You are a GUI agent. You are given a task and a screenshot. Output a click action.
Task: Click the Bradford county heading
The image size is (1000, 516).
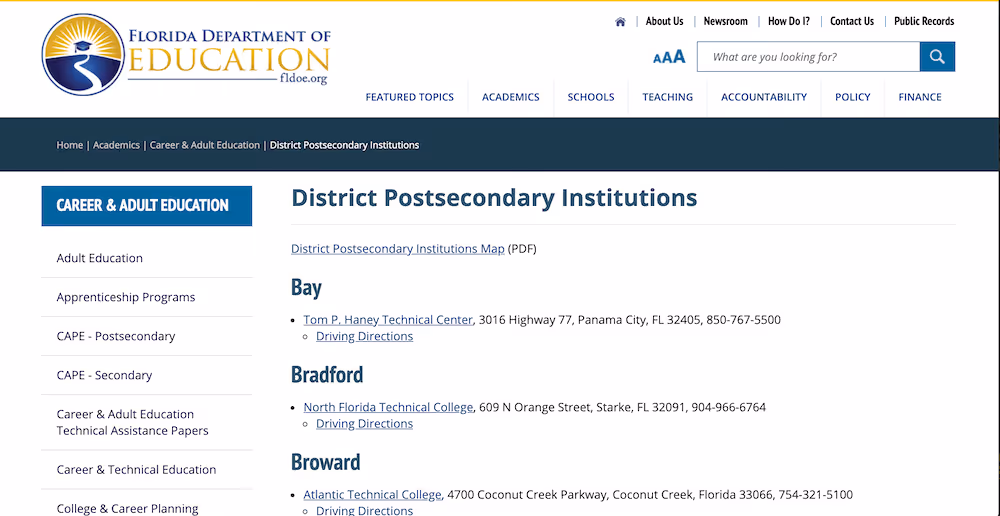click(327, 374)
